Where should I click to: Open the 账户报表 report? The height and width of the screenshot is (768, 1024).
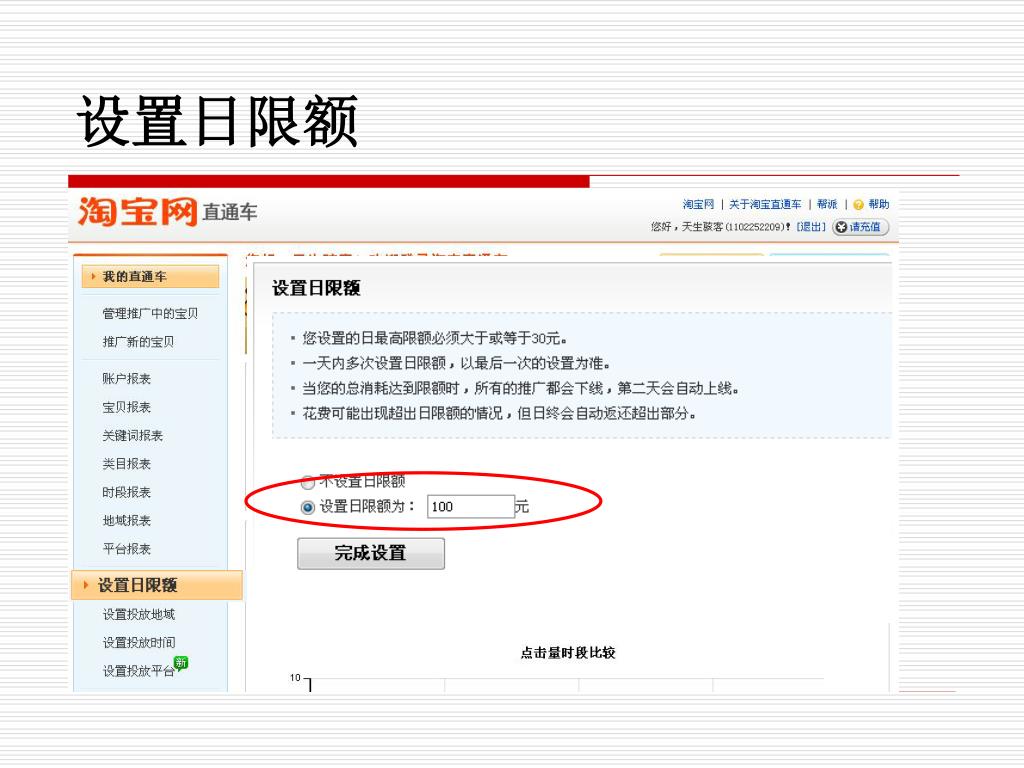coord(126,379)
